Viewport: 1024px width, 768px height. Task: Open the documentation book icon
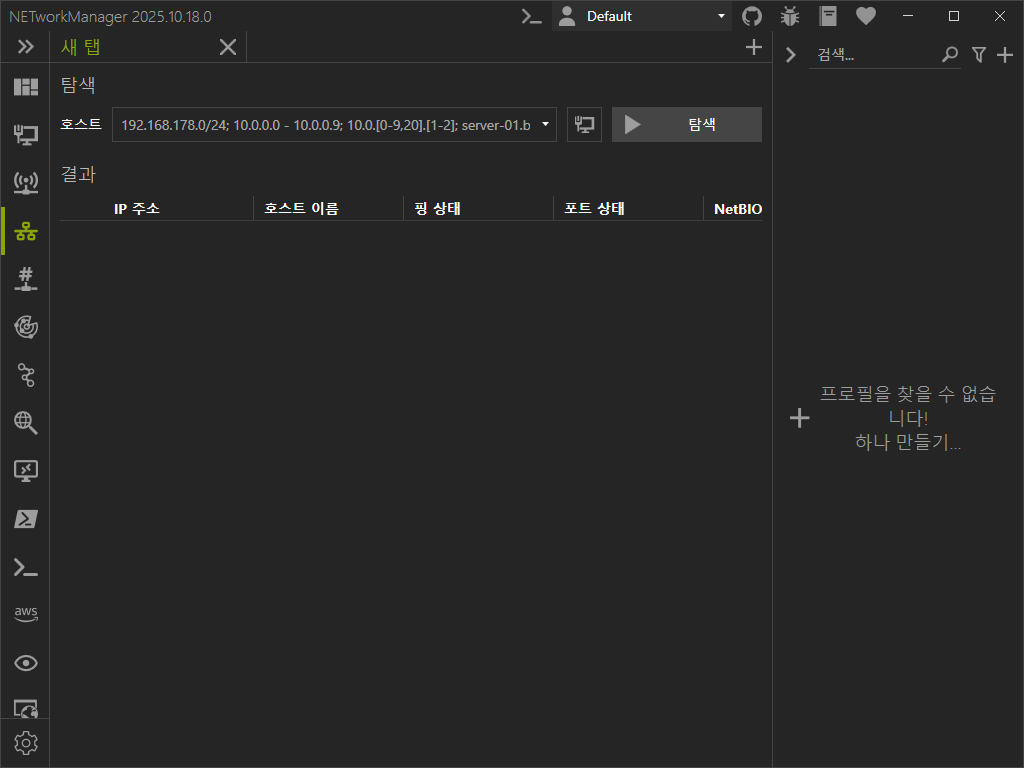point(828,16)
